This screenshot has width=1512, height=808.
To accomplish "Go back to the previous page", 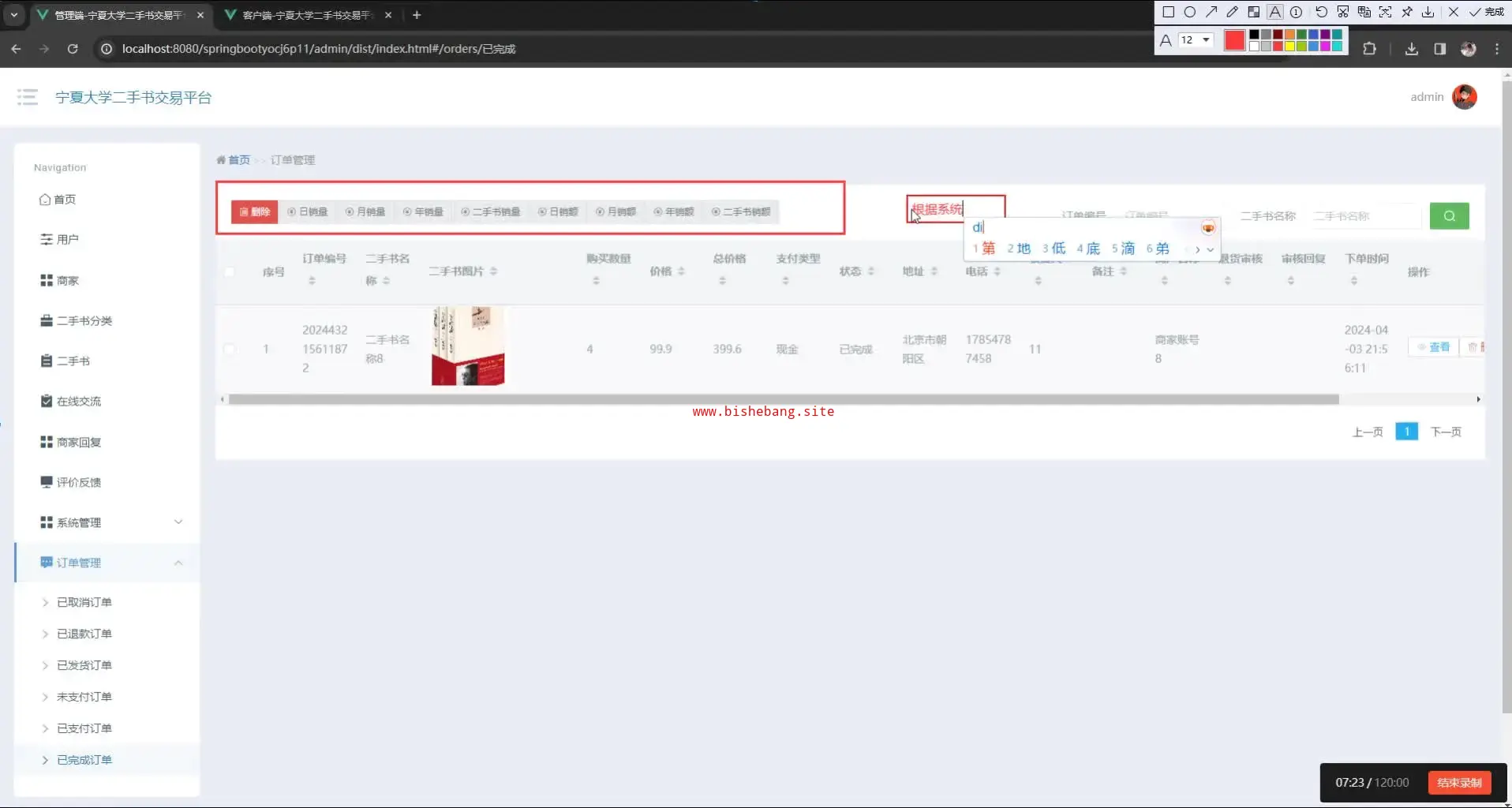I will [17, 49].
